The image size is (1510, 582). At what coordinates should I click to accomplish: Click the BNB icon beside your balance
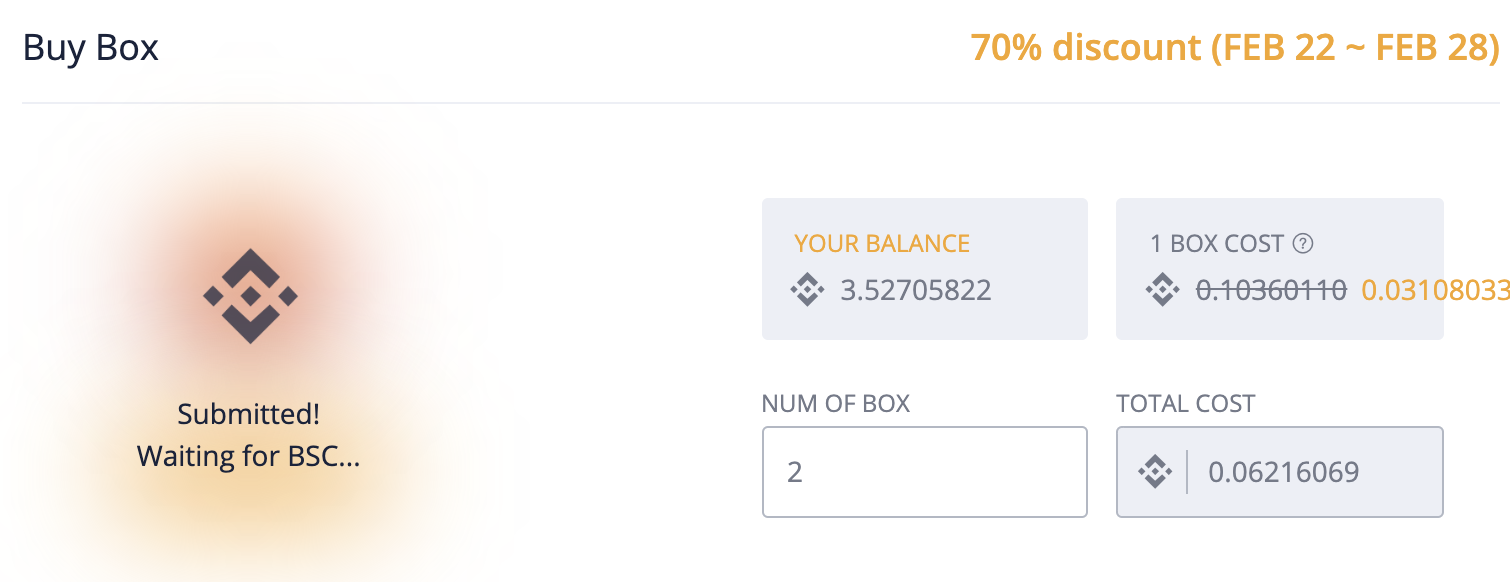point(807,291)
